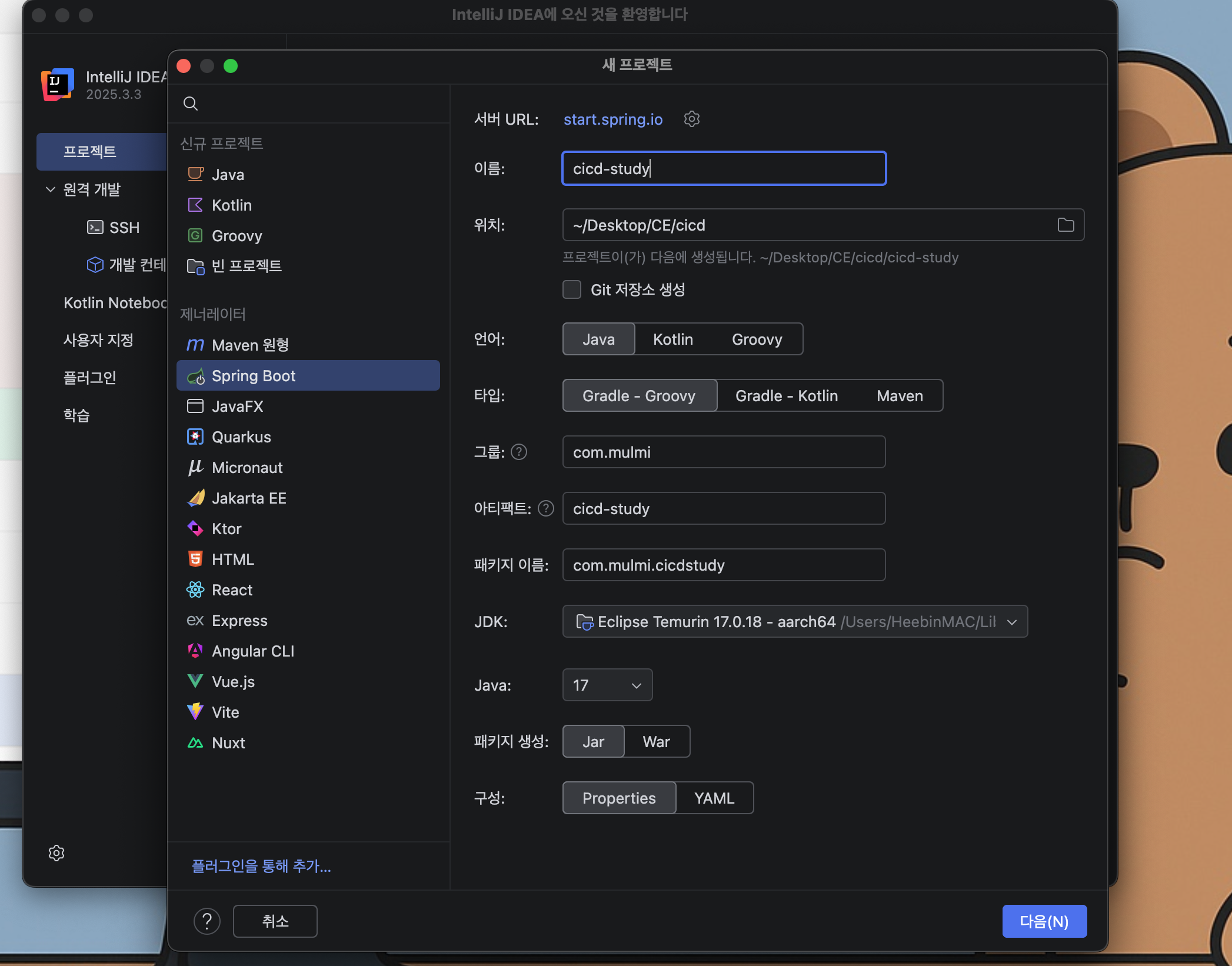Click 플러그인을 통해 추가 link

(x=261, y=866)
